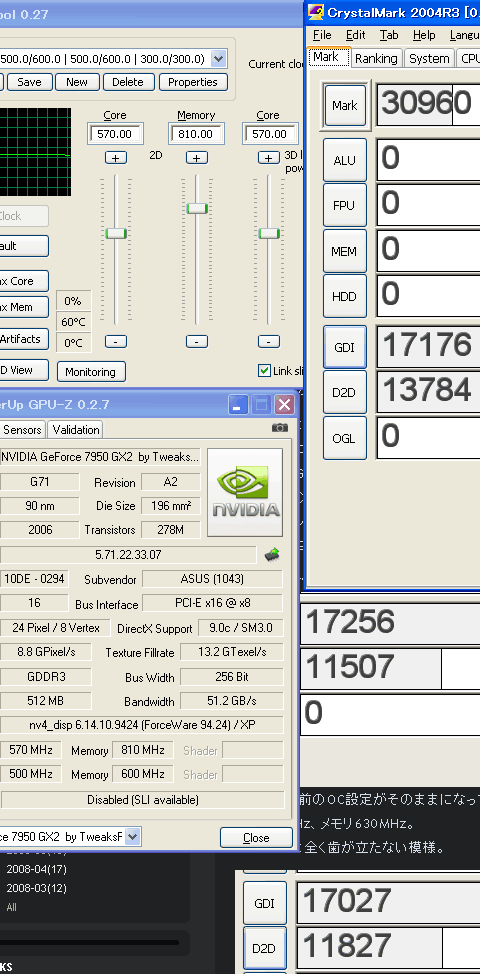
Task: Click the SLI field 'Disabled (SLI available)'
Action: (143, 799)
